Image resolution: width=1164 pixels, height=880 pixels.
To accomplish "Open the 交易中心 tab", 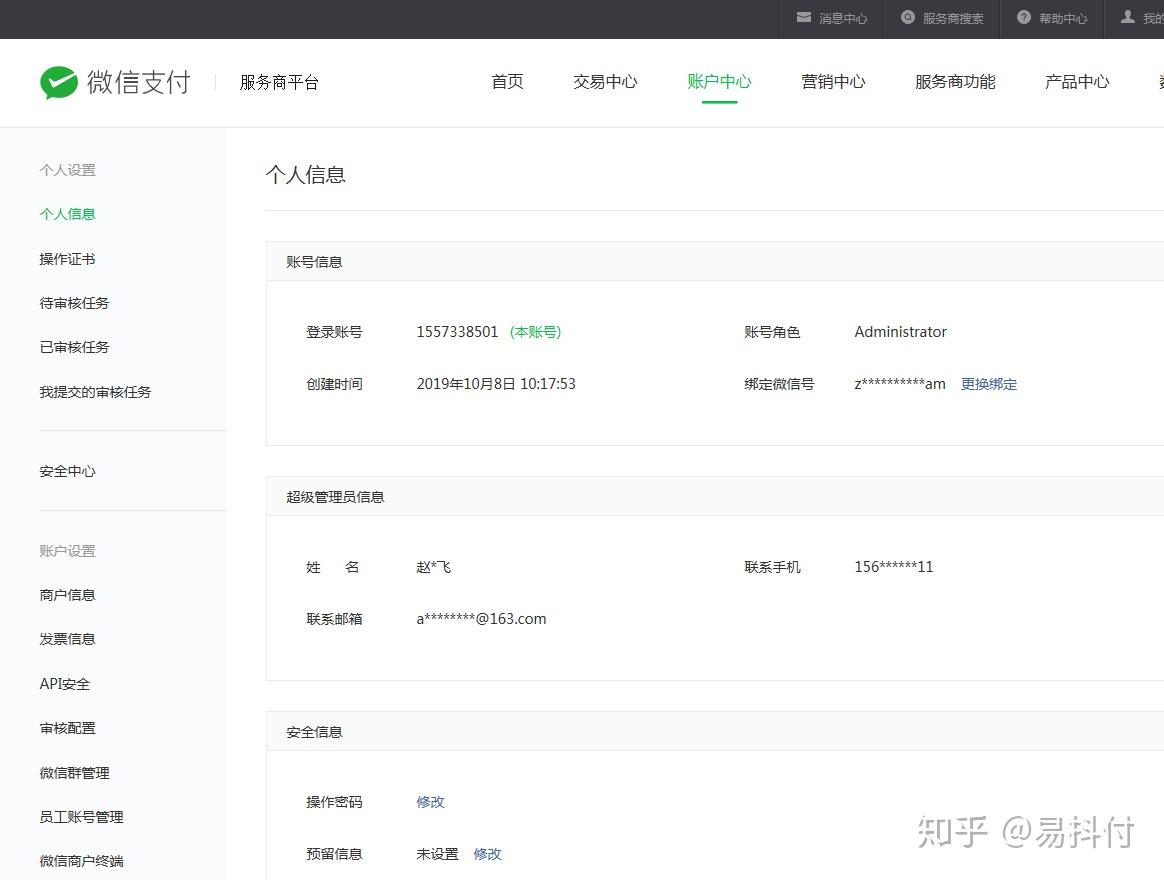I will tap(605, 82).
